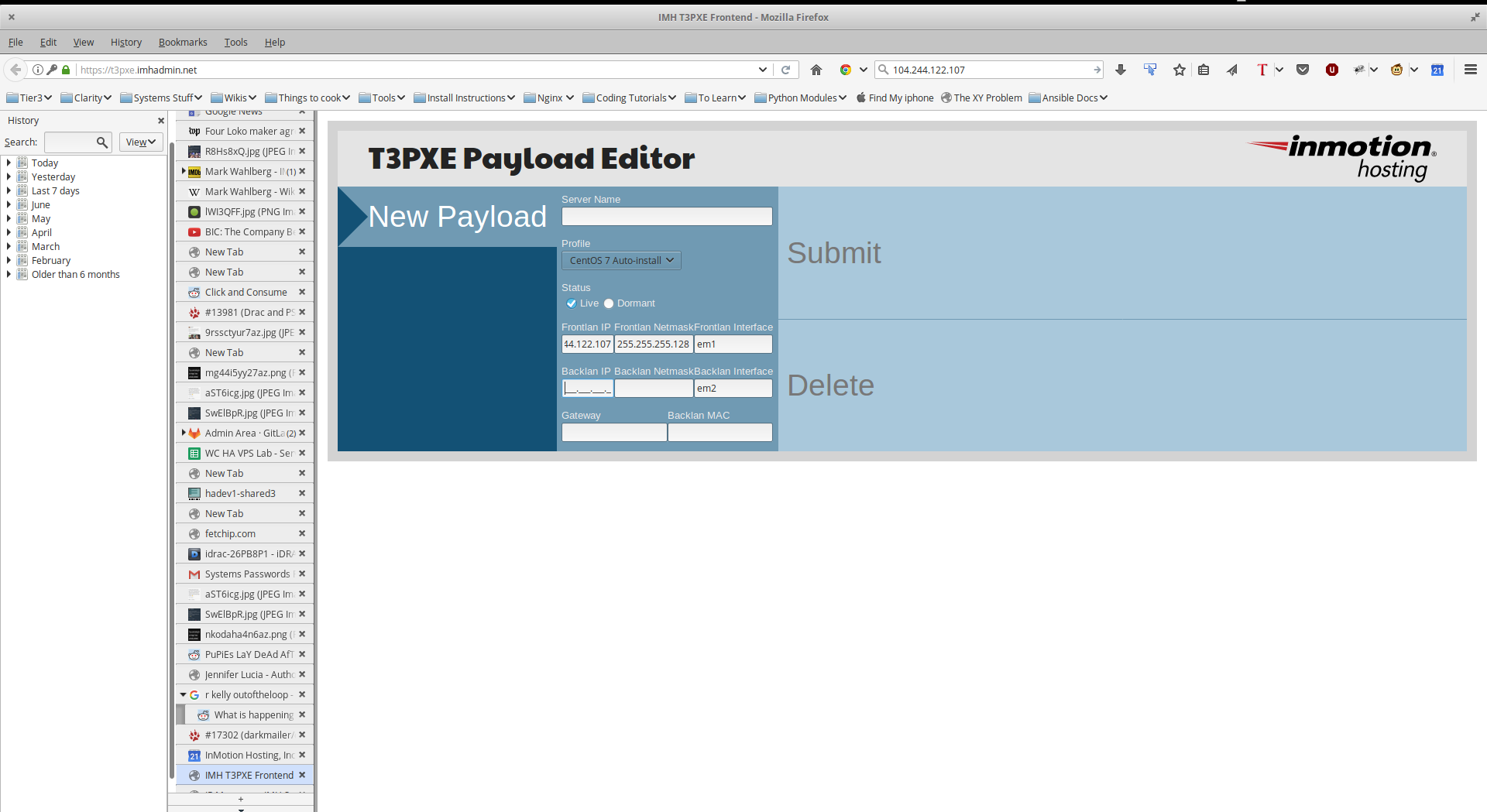Select the Dormant status radio button
The image size is (1487, 812).
609,303
